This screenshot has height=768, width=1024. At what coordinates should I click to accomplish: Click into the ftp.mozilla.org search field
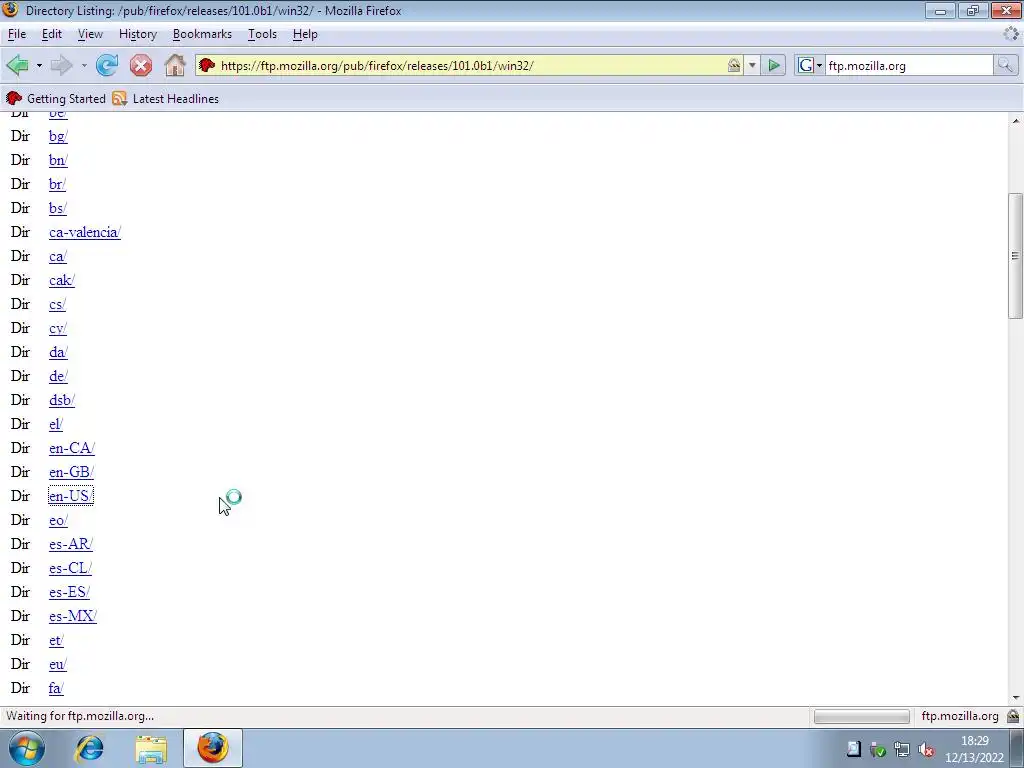coord(909,65)
